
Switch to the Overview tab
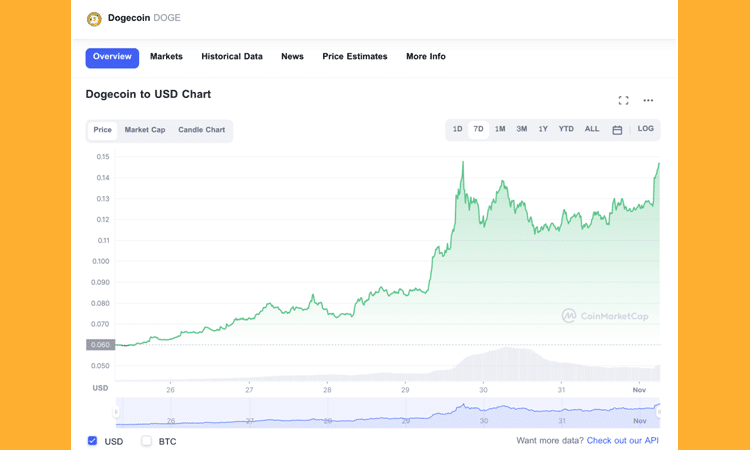tap(112, 58)
